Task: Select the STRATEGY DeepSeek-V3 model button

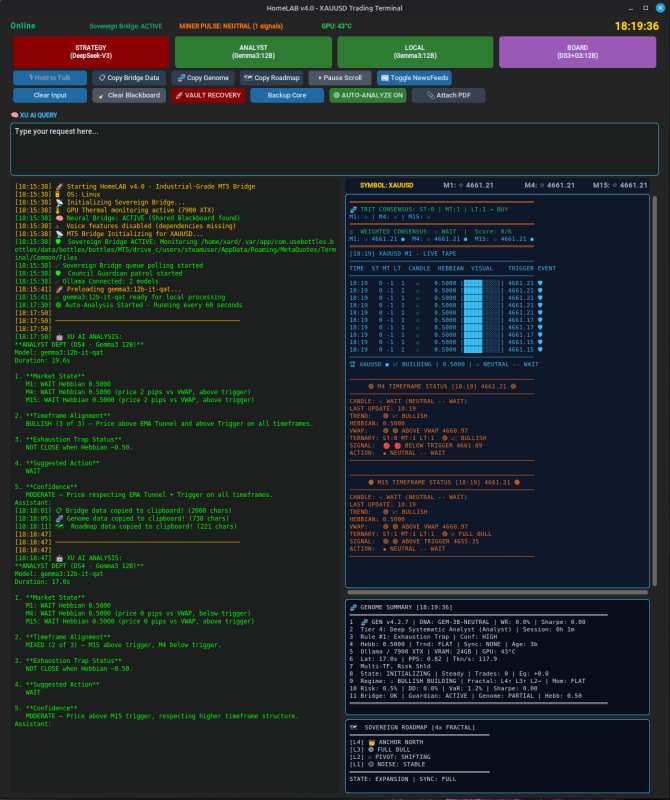Action: point(91,52)
